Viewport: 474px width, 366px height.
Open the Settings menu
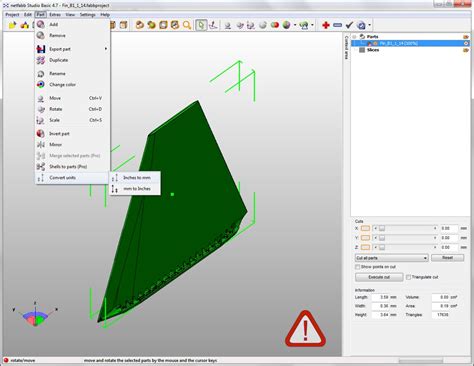87,15
